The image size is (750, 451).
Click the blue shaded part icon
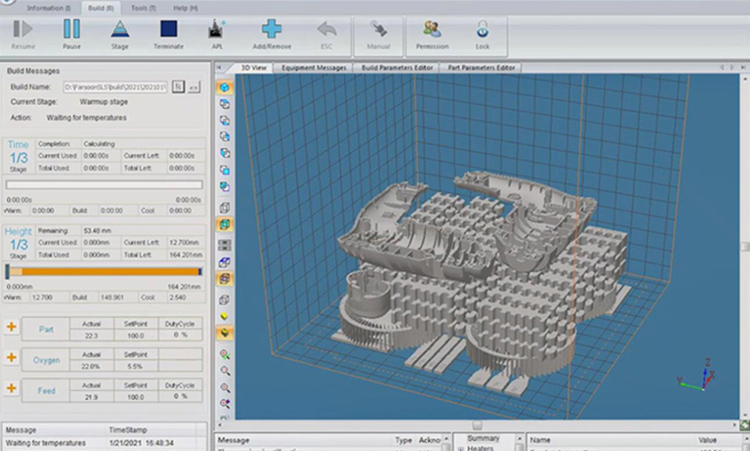click(224, 262)
